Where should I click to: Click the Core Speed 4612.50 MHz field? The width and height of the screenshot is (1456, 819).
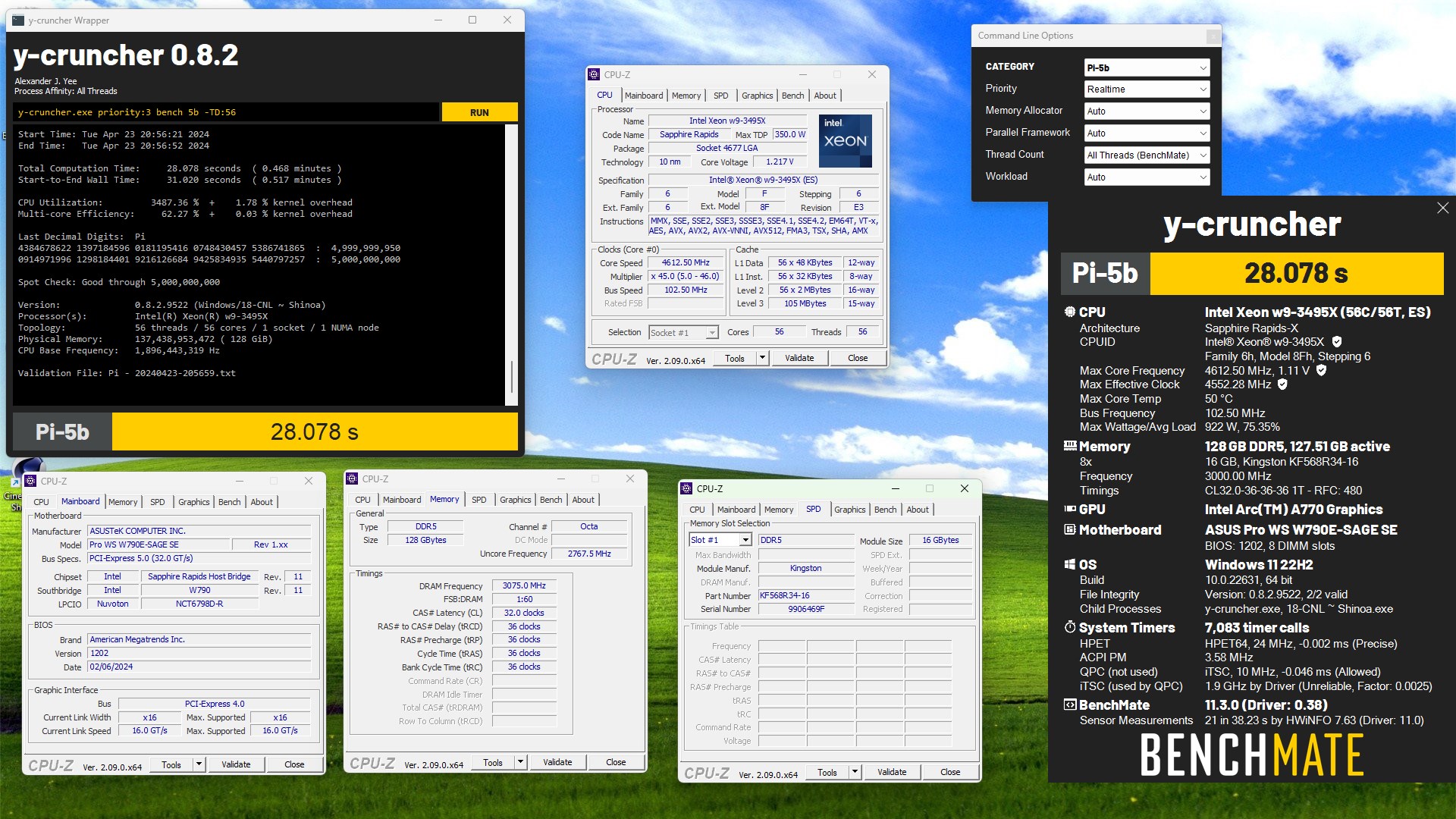pos(686,263)
